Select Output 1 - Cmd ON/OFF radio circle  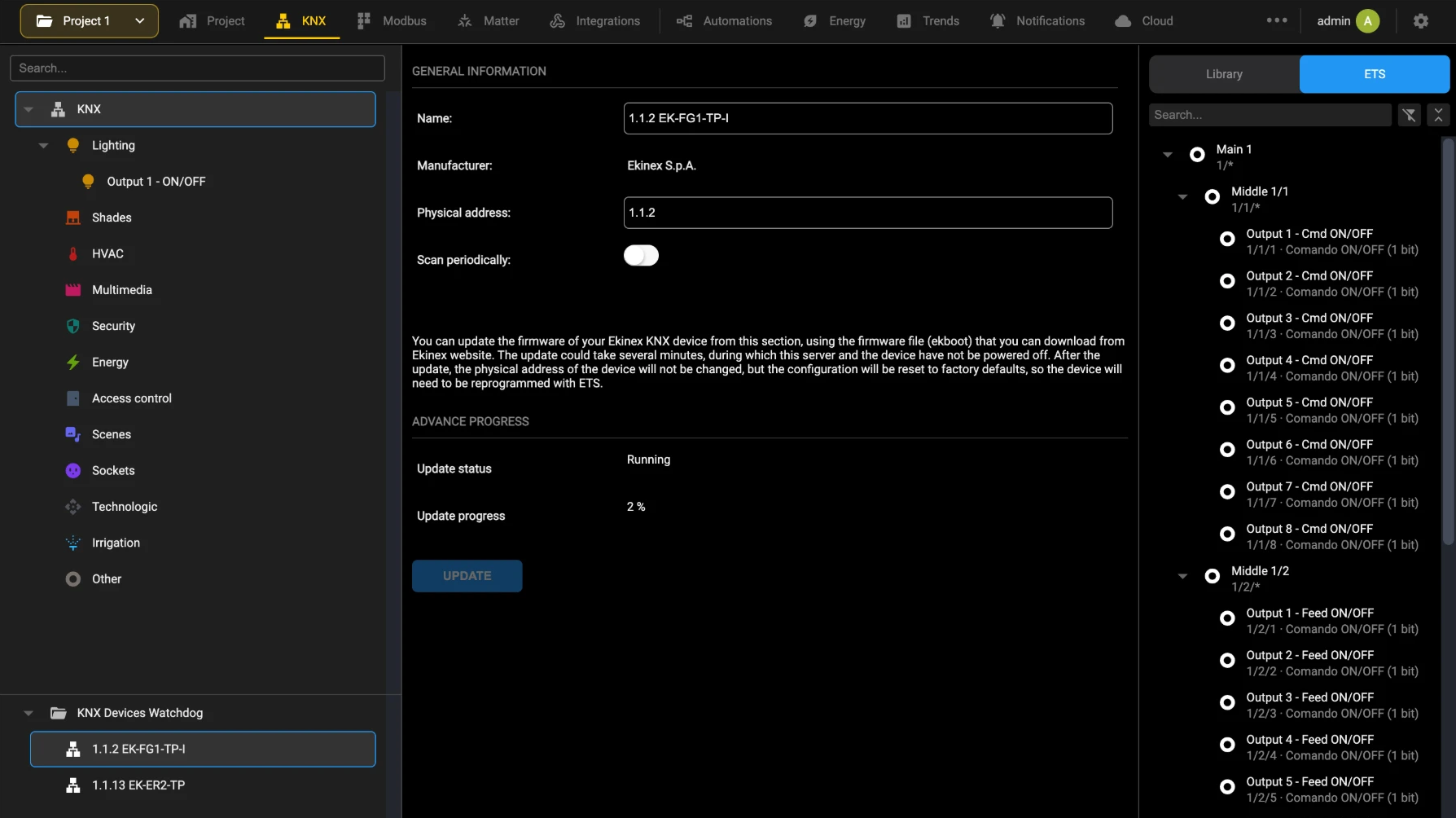[1227, 239]
